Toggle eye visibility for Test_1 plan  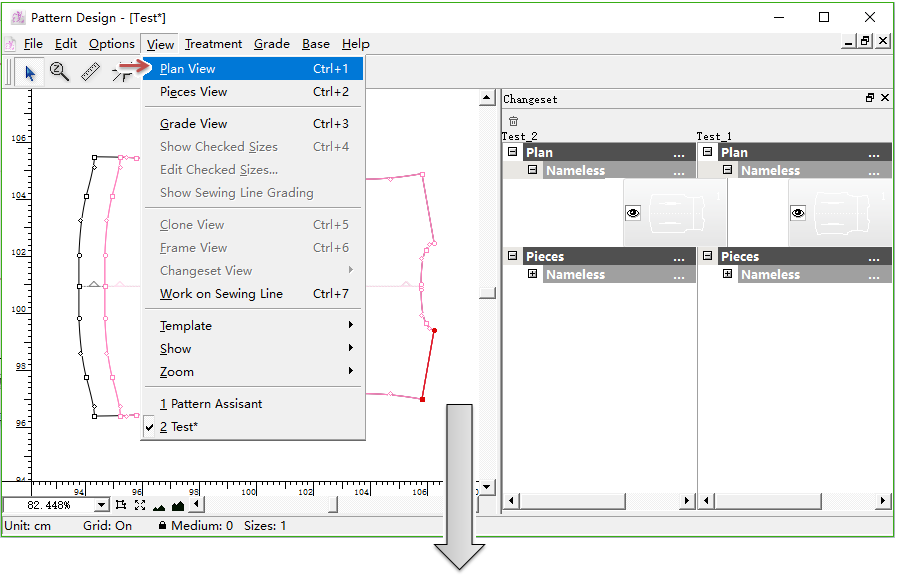point(798,213)
